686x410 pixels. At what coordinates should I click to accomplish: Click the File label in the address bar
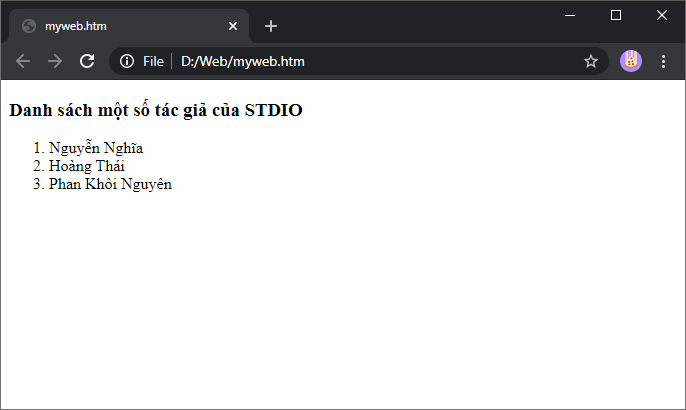[153, 61]
